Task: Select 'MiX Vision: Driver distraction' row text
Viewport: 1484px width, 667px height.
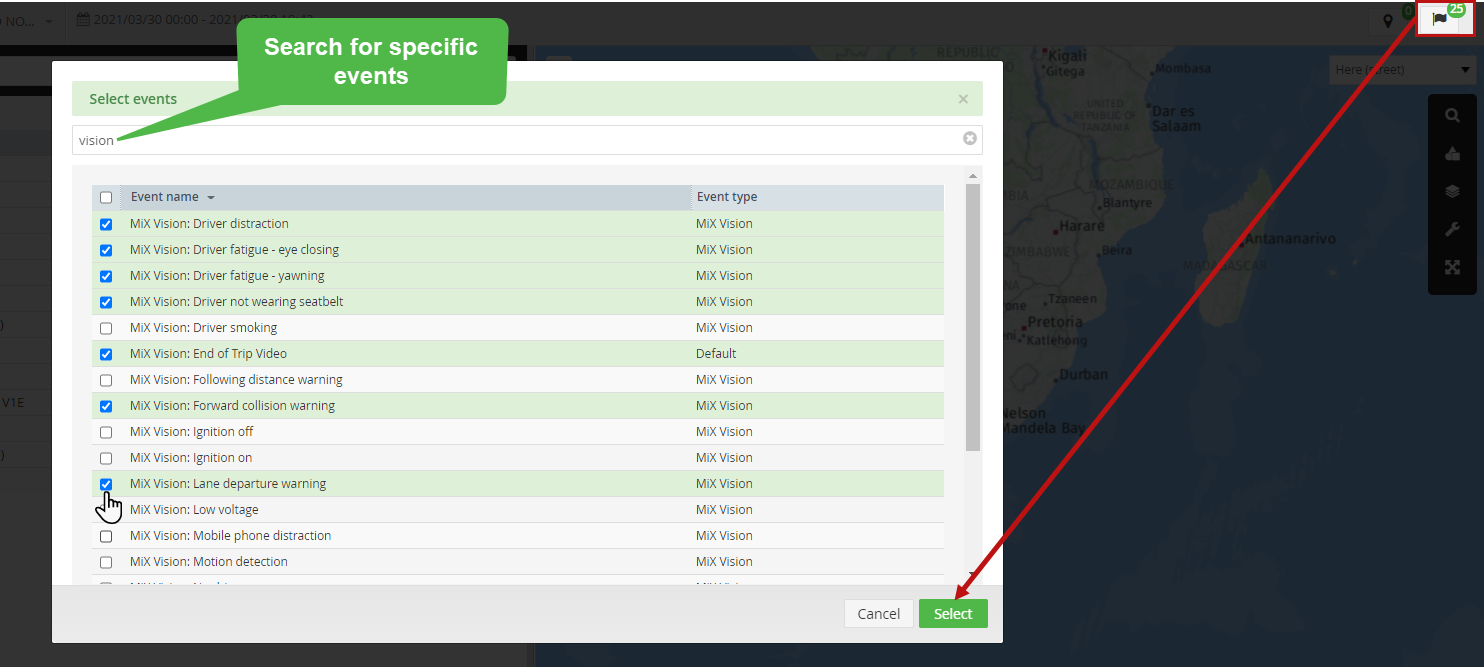Action: pos(209,224)
